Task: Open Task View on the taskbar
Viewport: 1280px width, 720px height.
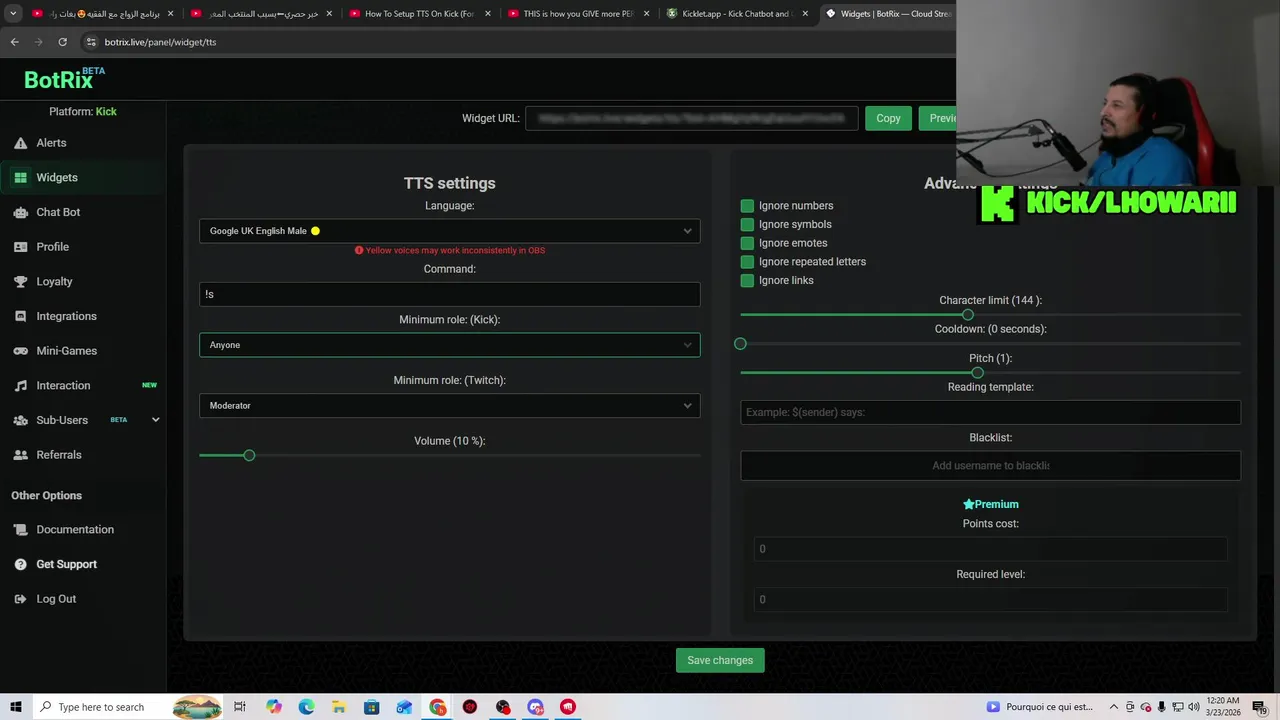Action: pos(240,707)
